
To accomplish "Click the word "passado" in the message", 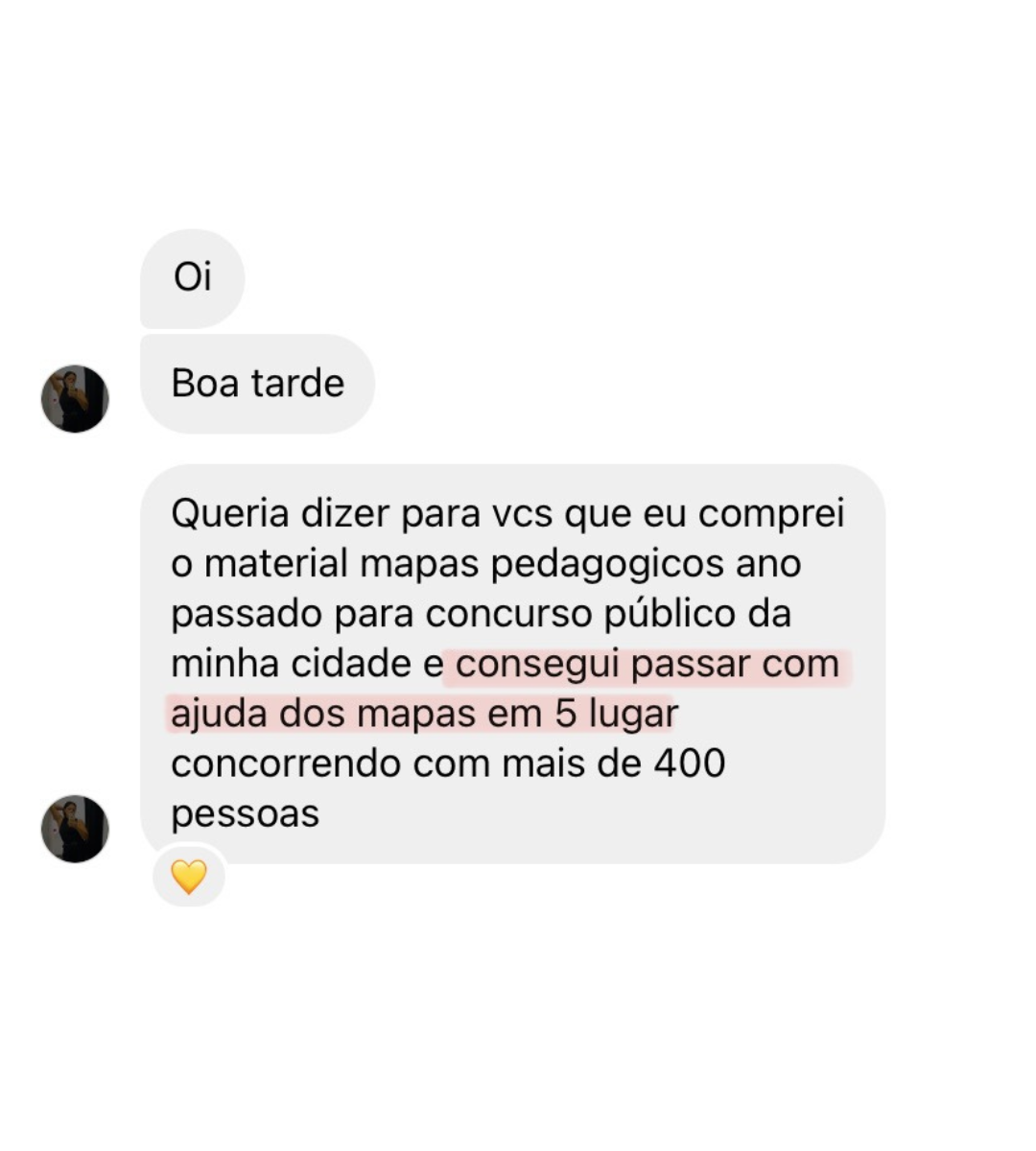I will 247,615.
